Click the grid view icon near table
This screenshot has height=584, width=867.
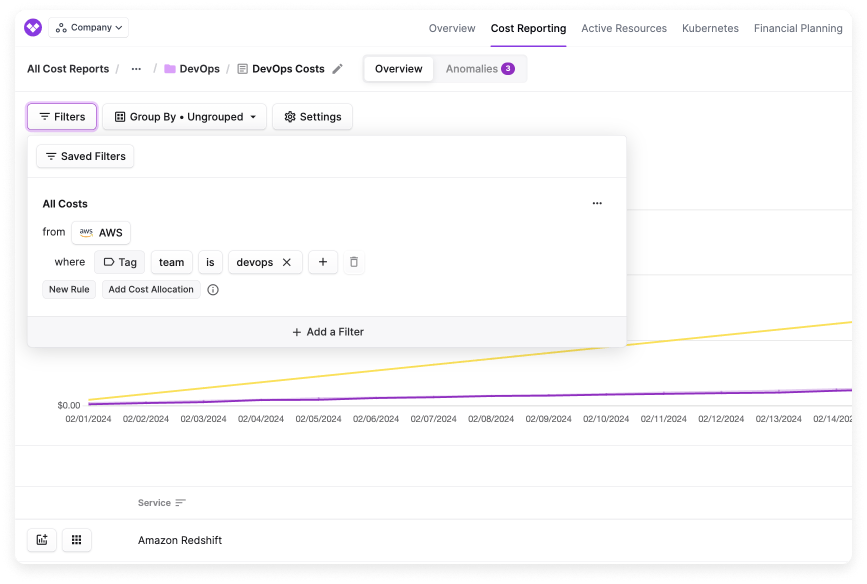(77, 539)
